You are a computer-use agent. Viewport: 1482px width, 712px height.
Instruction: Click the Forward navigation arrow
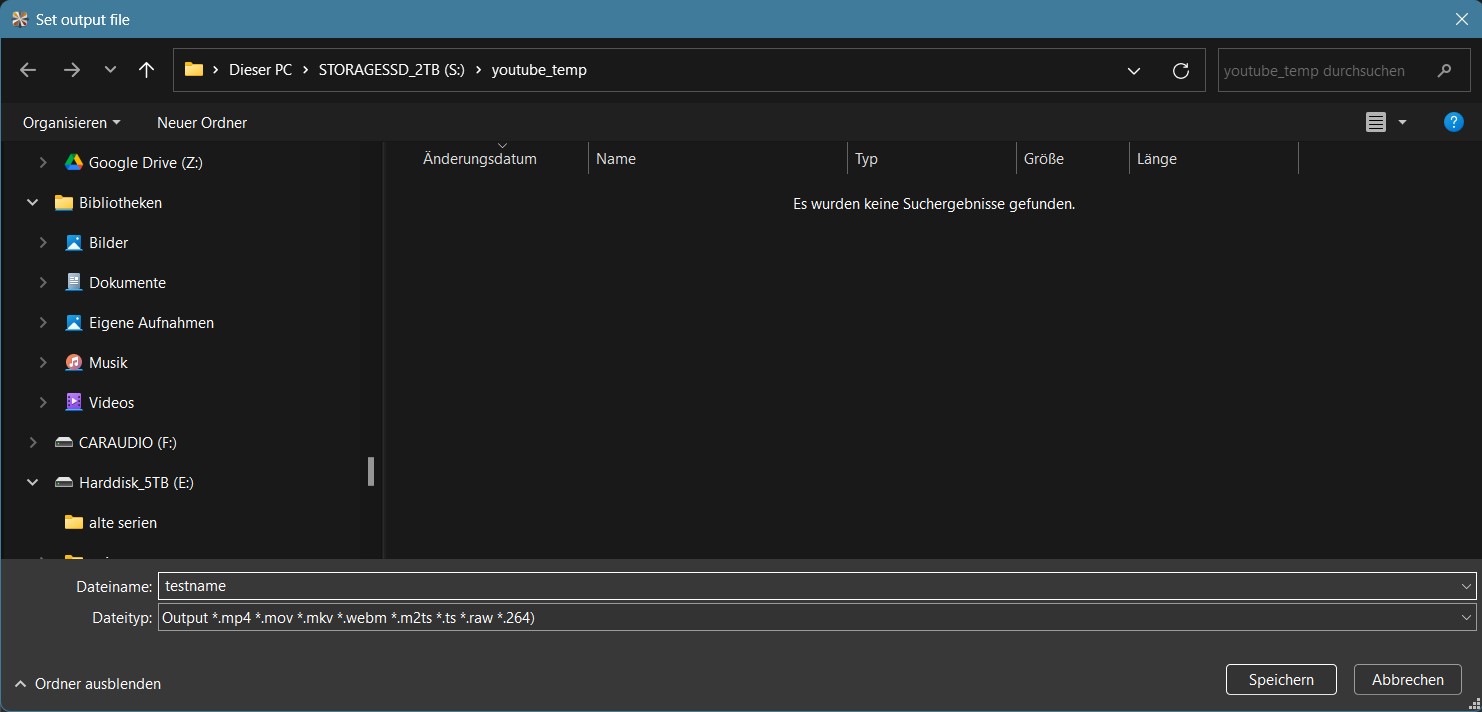pyautogui.click(x=71, y=70)
